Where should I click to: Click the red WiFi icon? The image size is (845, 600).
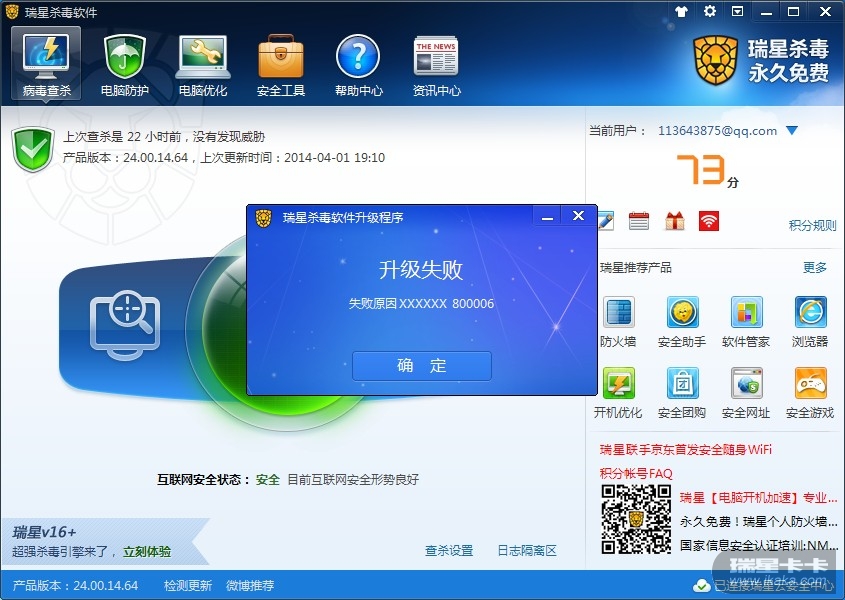[x=709, y=221]
